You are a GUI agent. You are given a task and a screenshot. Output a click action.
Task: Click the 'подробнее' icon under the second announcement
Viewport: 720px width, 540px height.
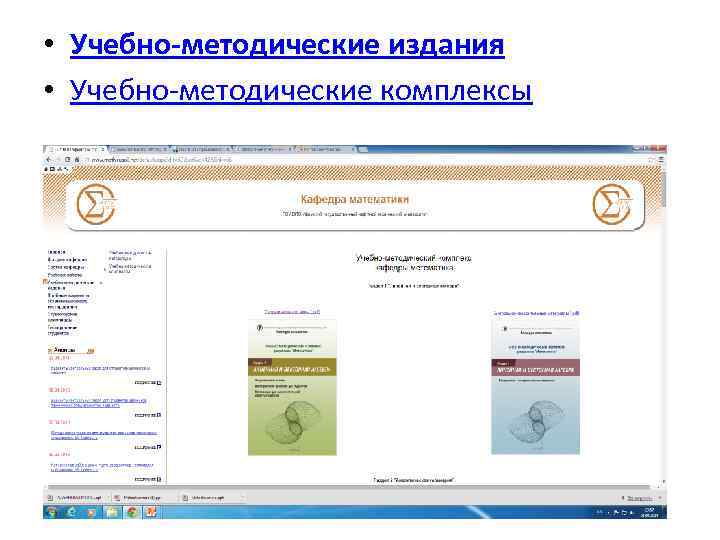click(x=159, y=415)
